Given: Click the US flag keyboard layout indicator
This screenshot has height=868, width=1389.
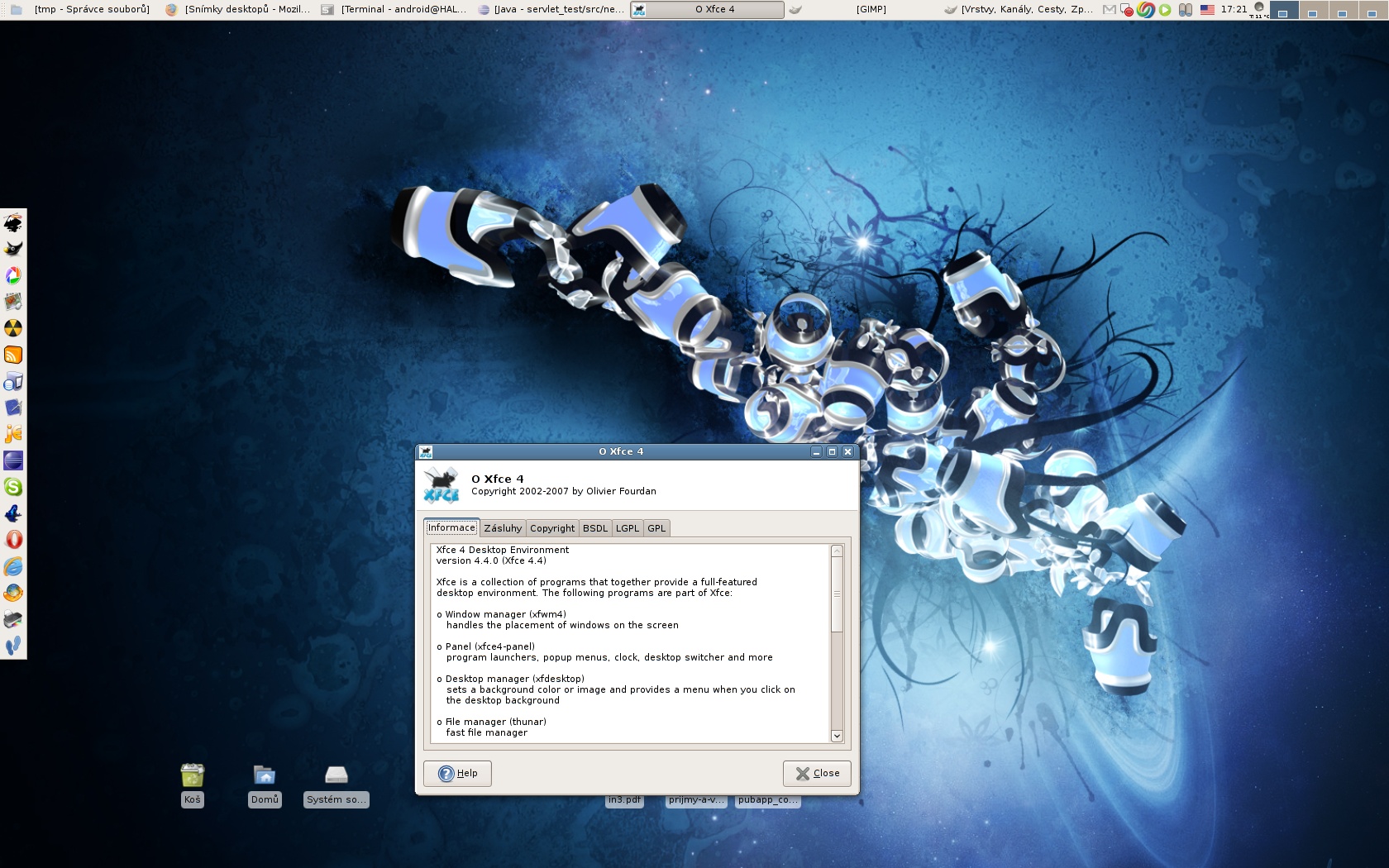Looking at the screenshot, I should [x=1207, y=10].
